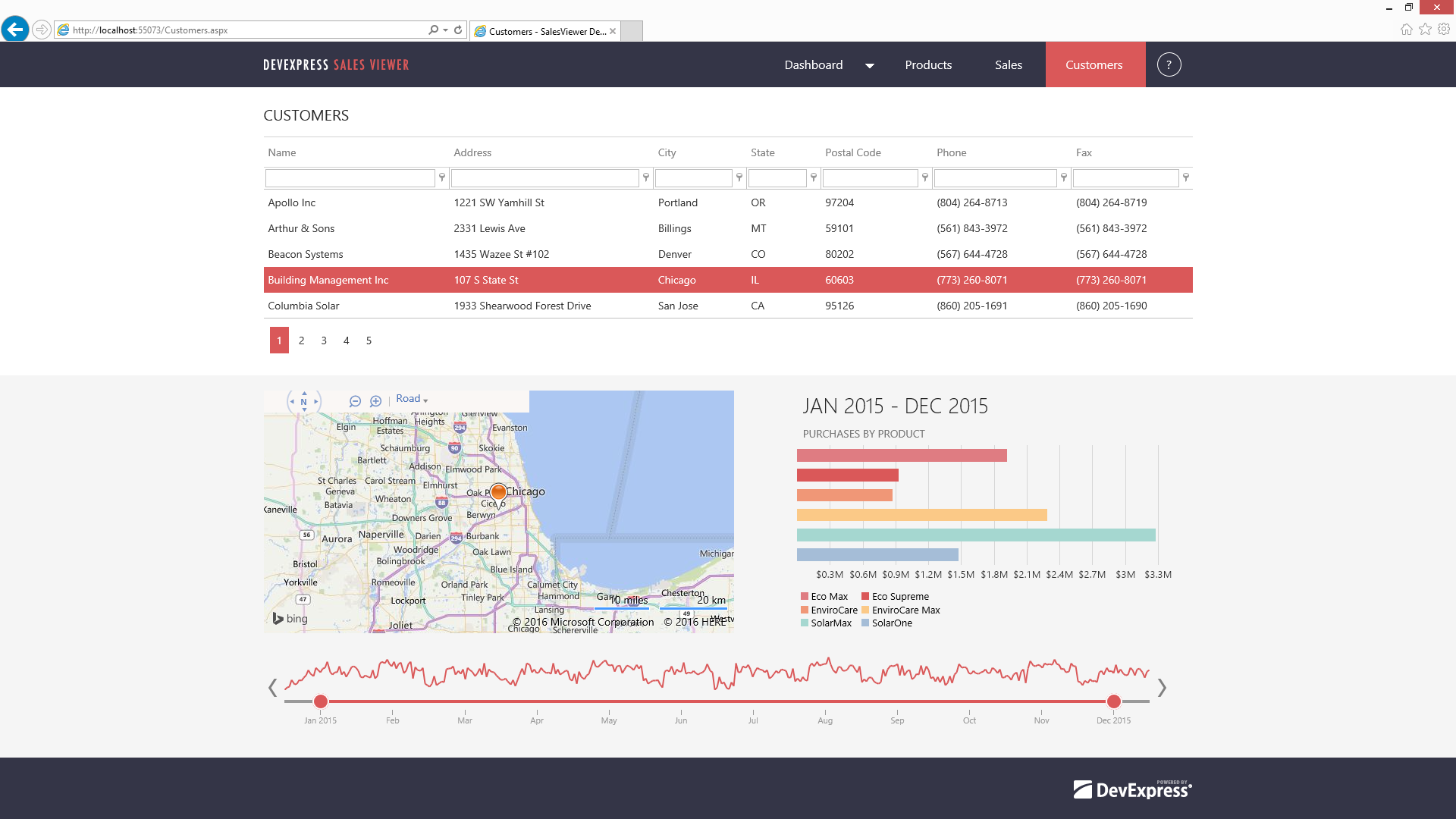Click the timeline right arrow
The width and height of the screenshot is (1456, 819).
(1161, 688)
